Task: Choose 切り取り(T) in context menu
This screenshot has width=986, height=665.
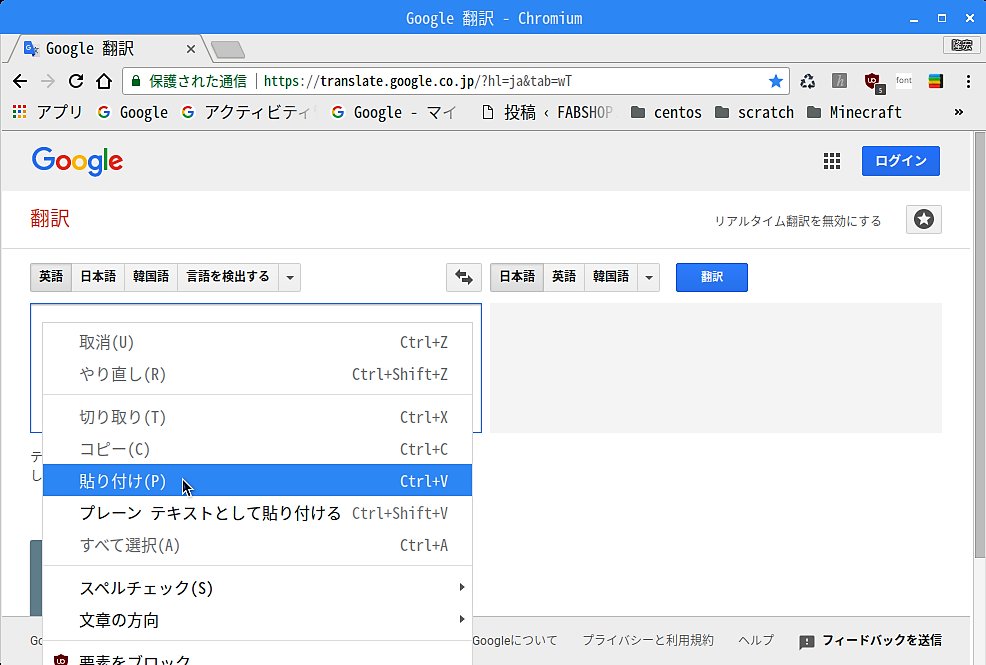Action: click(x=257, y=417)
